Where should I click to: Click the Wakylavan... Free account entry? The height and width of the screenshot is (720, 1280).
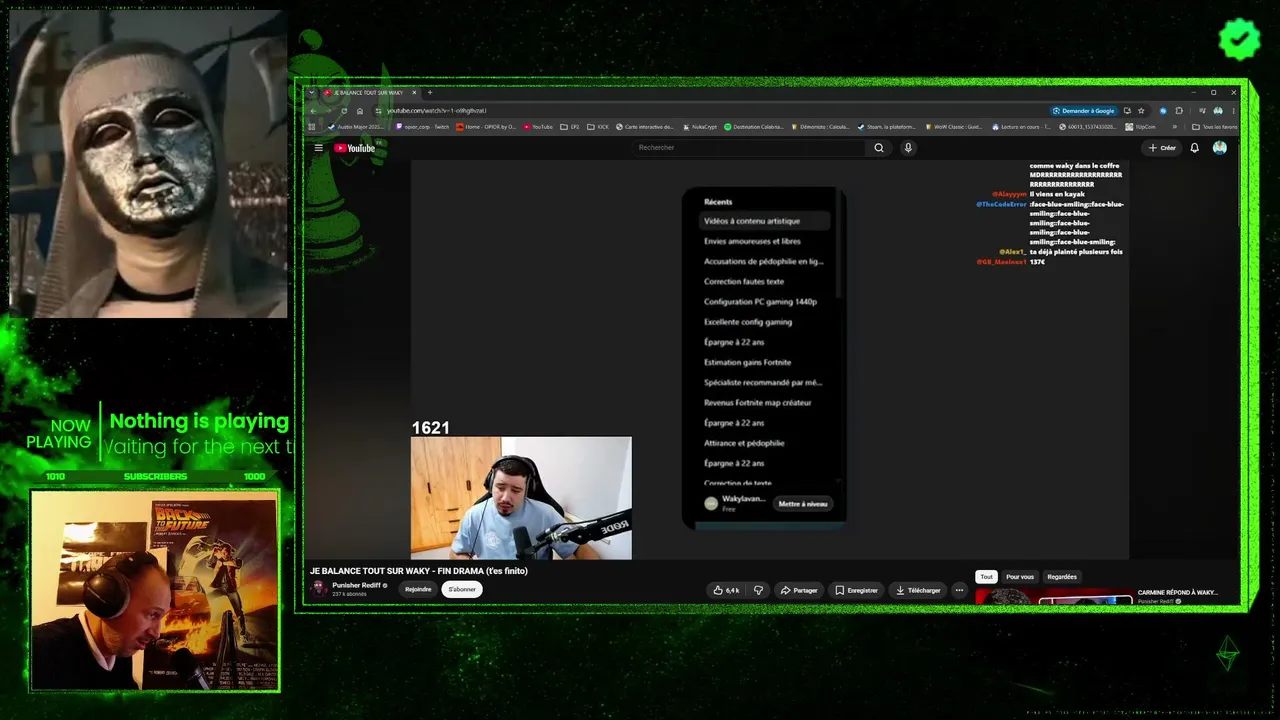[736, 503]
